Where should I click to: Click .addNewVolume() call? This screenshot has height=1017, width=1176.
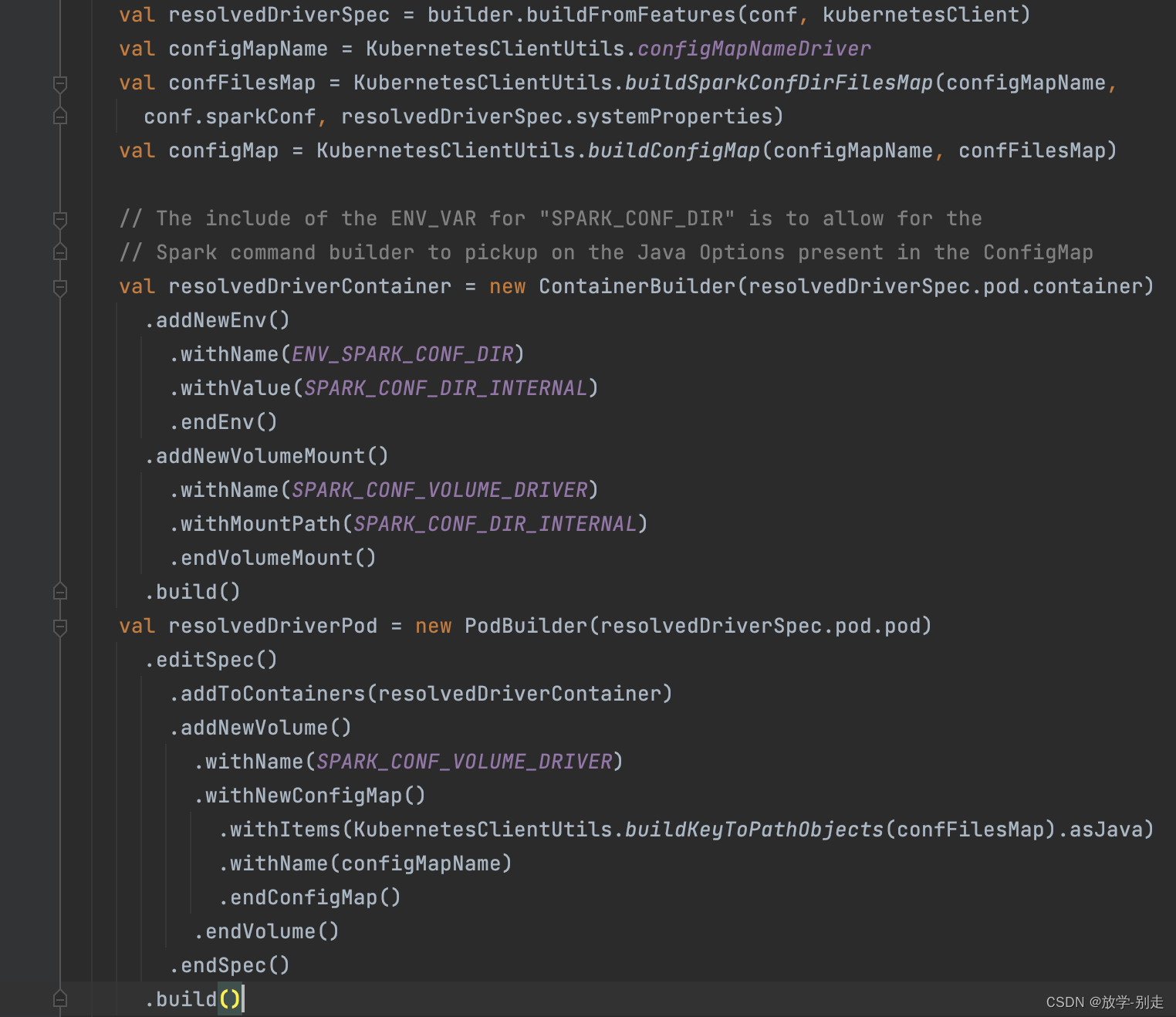point(261,728)
